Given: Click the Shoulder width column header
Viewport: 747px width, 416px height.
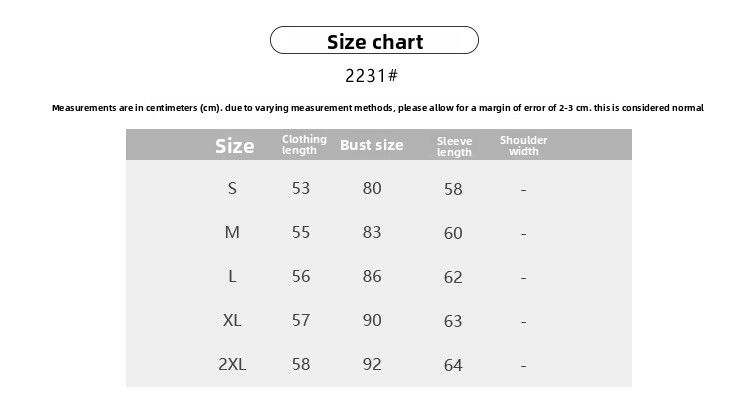Looking at the screenshot, I should [523, 146].
